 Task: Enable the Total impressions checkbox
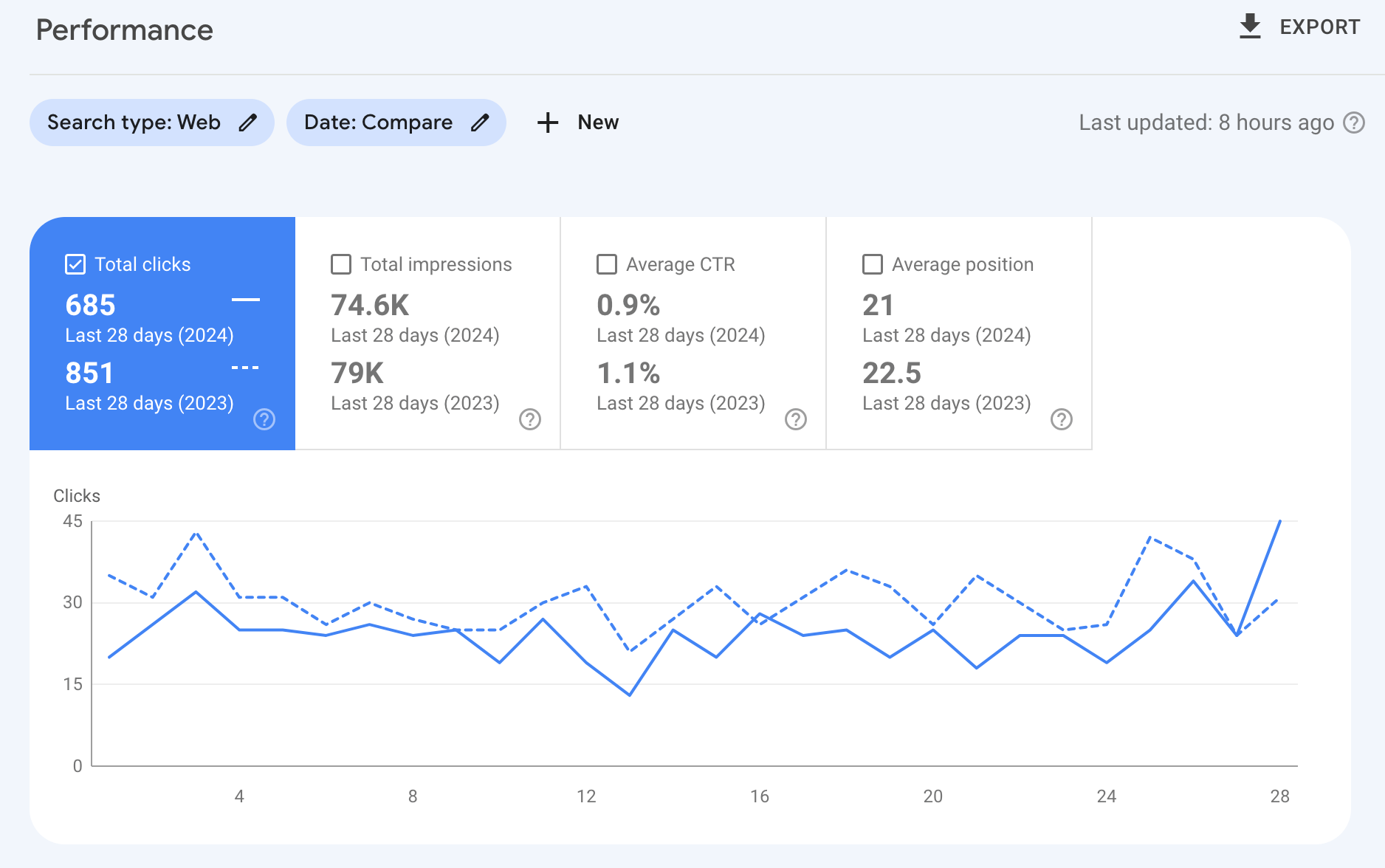coord(341,264)
